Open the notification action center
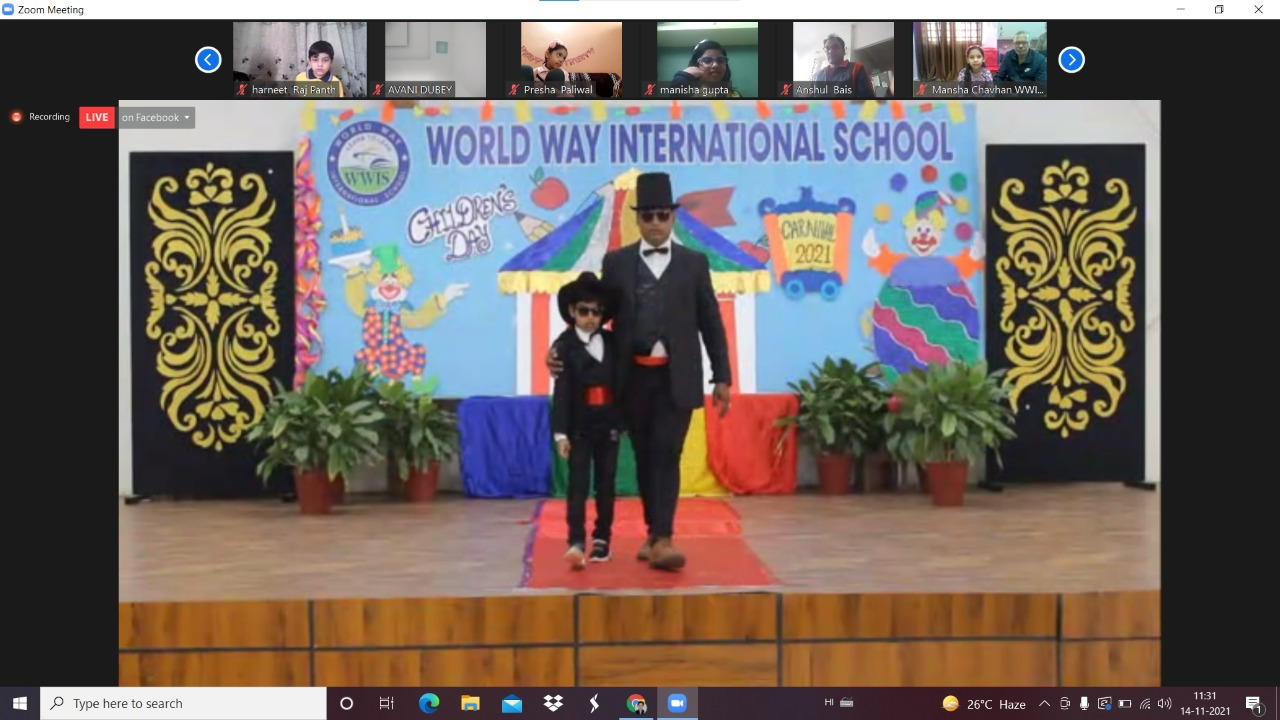 click(x=1253, y=703)
